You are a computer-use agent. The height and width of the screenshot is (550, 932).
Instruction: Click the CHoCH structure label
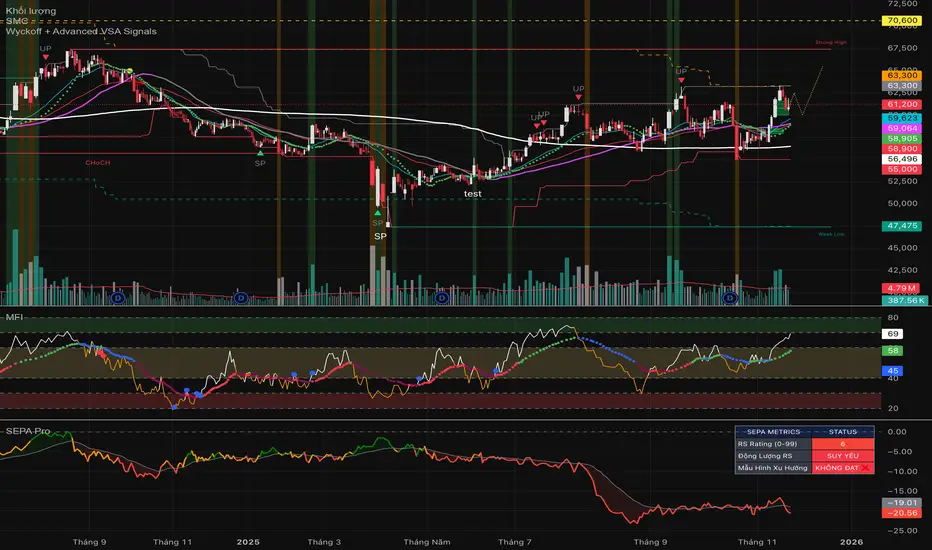97,162
